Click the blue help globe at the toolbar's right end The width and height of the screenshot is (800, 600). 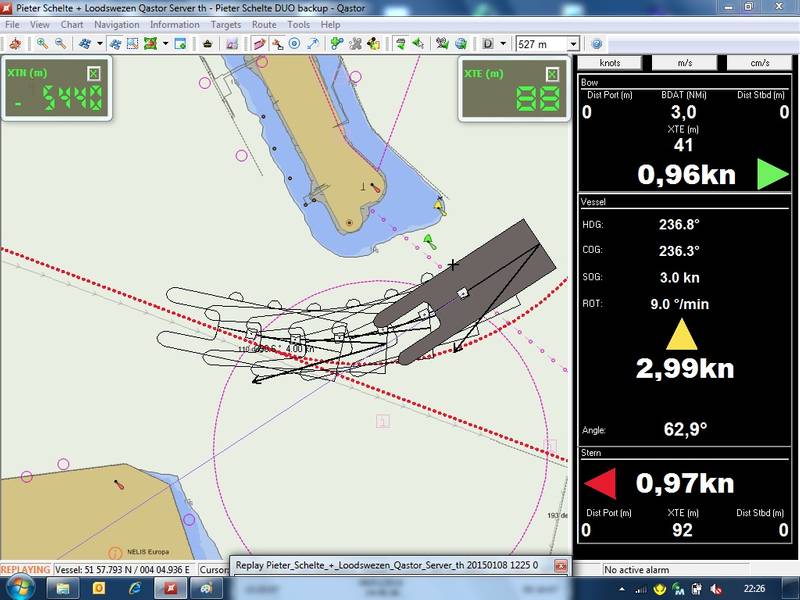tap(596, 44)
